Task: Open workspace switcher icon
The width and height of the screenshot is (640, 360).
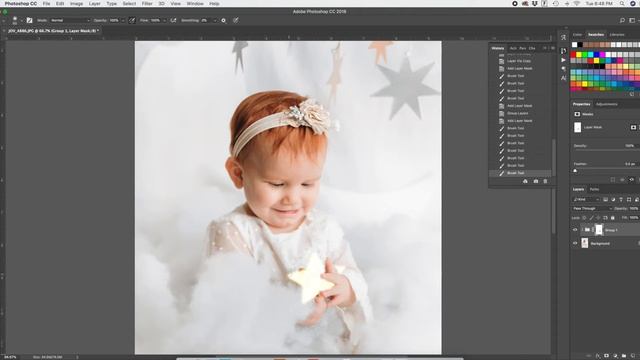Action: pos(632,20)
